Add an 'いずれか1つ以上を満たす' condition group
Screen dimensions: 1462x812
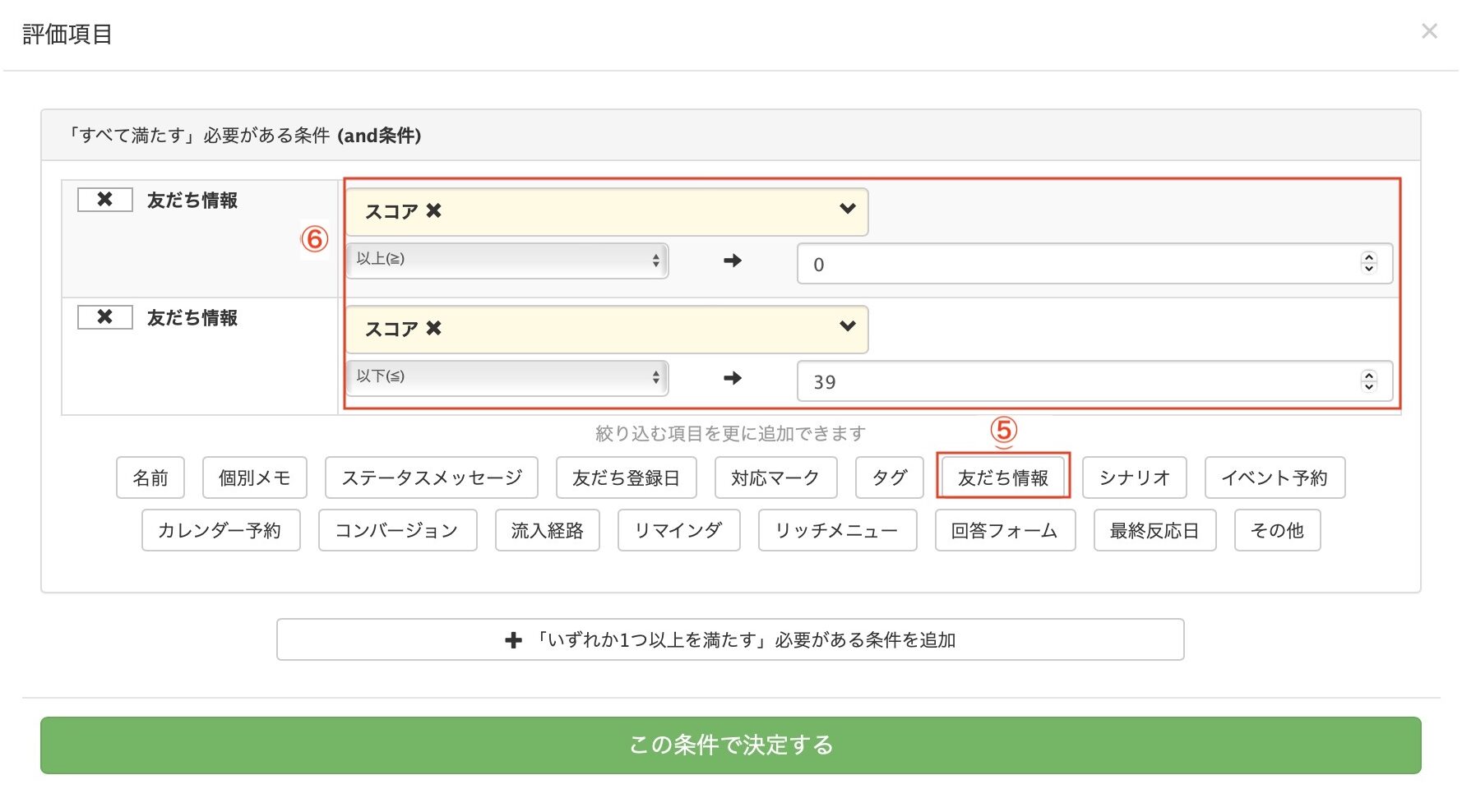coord(729,639)
